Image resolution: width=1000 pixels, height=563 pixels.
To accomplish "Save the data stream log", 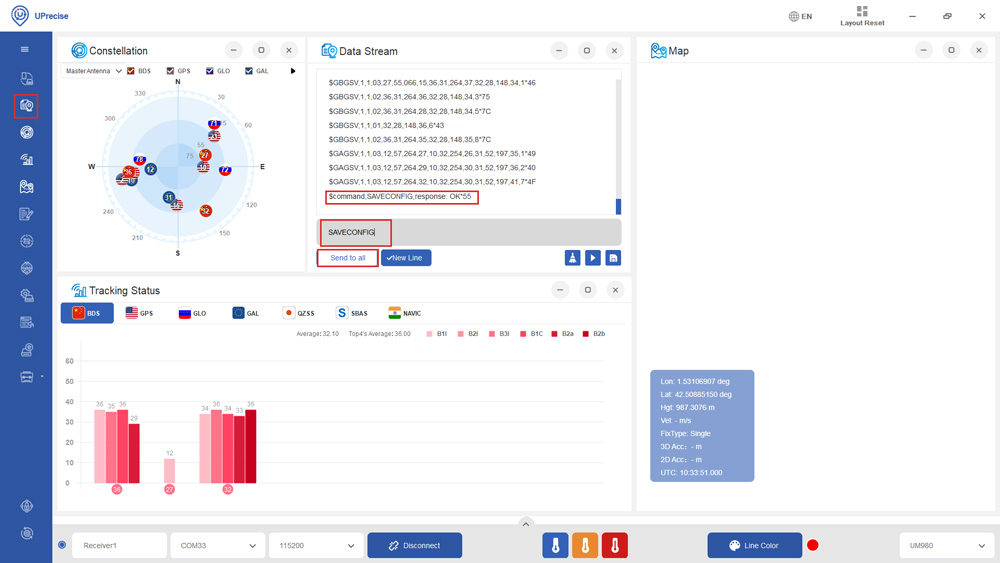I will coord(613,258).
